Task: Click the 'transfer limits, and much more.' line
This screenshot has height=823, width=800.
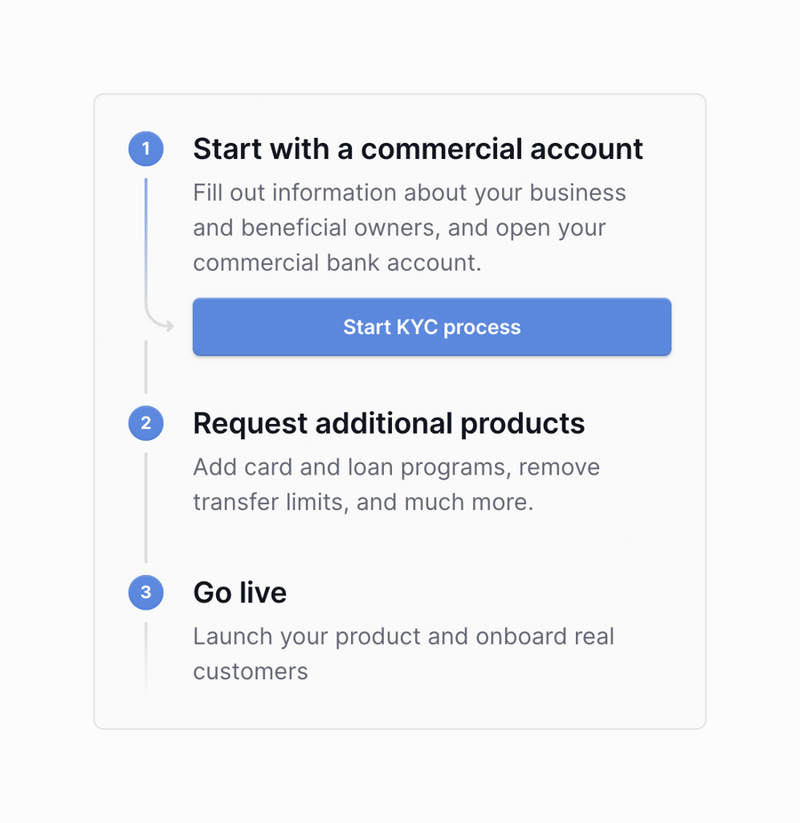Action: point(363,502)
